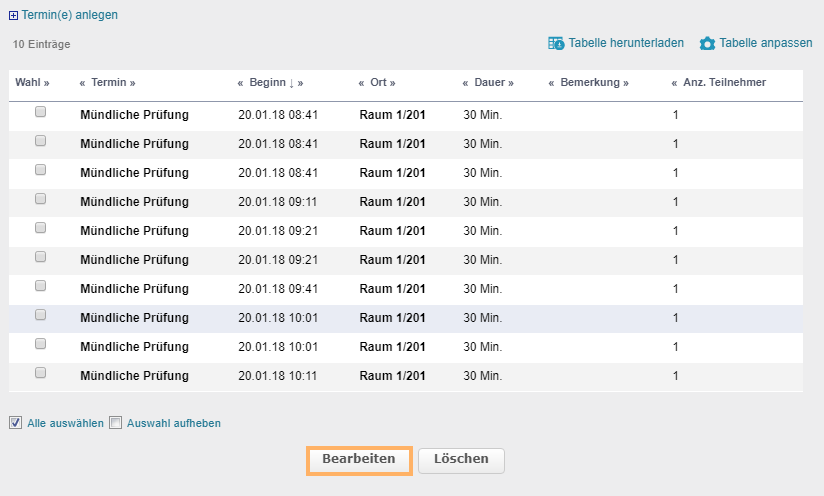Click the plus icon beside Termin(e) anlegen
Viewport: 824px width, 496px height.
tap(13, 16)
